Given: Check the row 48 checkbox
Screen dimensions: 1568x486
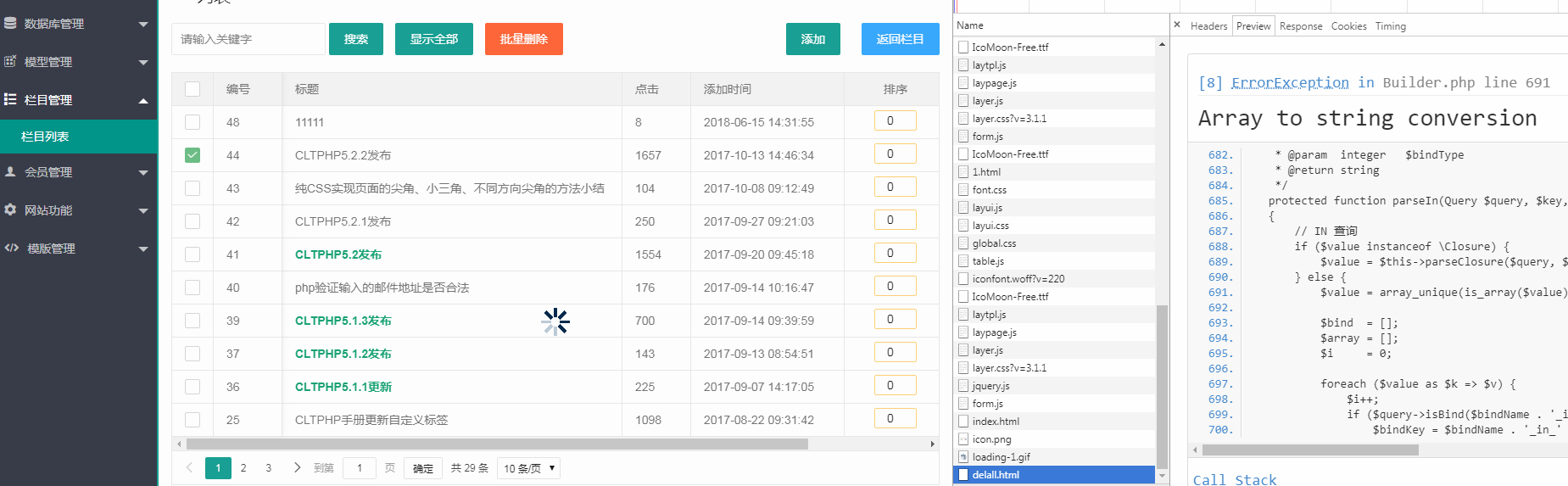Looking at the screenshot, I should pyautogui.click(x=193, y=122).
